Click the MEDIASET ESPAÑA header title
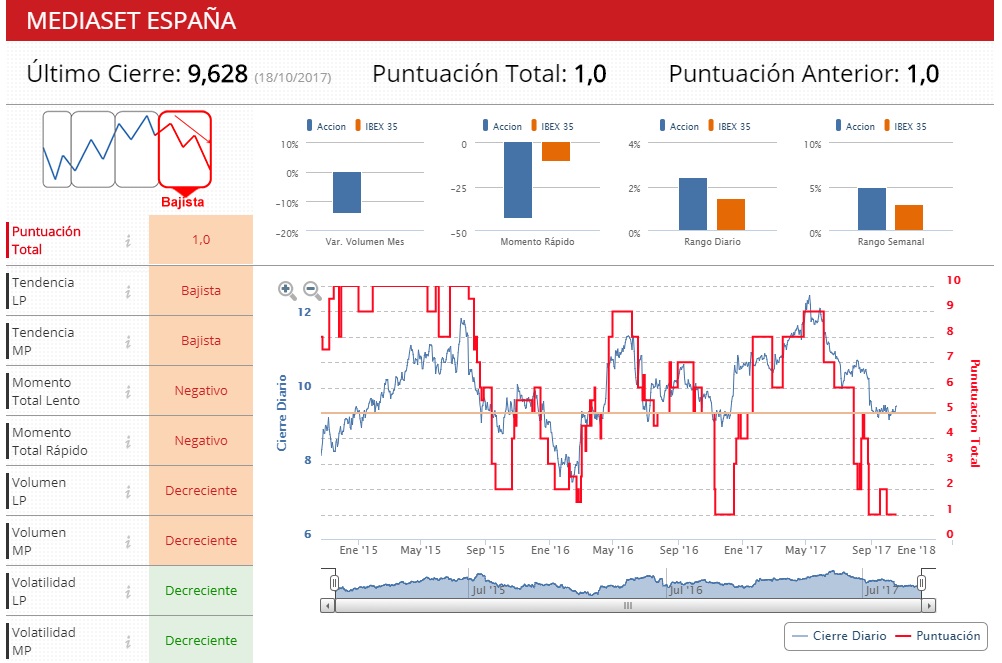Screen dimensions: 1002x663 pyautogui.click(x=131, y=20)
